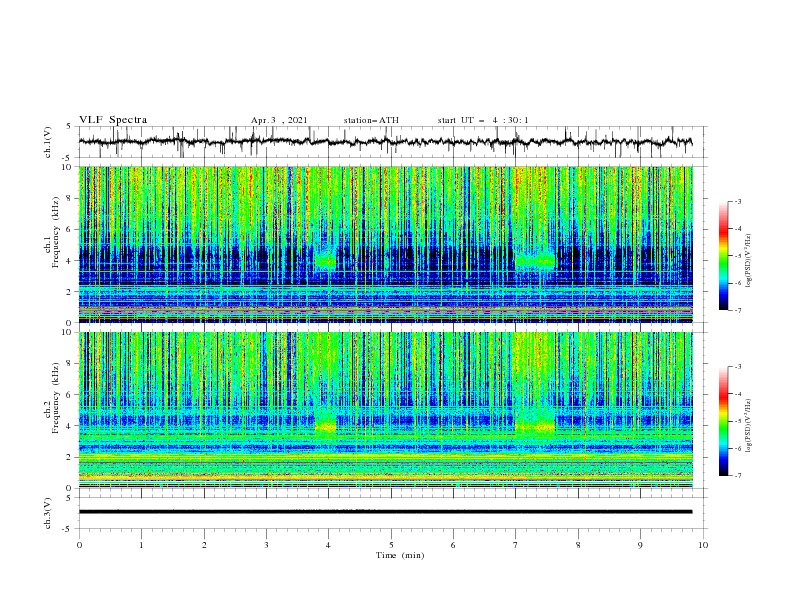
Task: Click the time axis tick label '5'
Action: (391, 545)
